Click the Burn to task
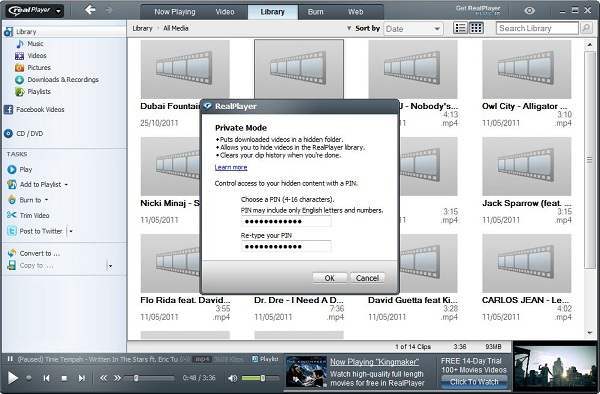Viewport: 600px width, 394px height. coord(30,200)
